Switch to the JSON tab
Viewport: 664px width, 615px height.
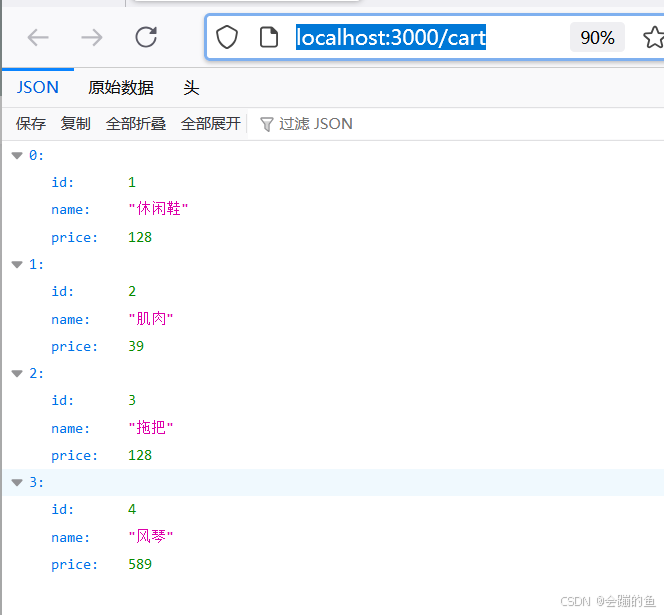pos(38,87)
